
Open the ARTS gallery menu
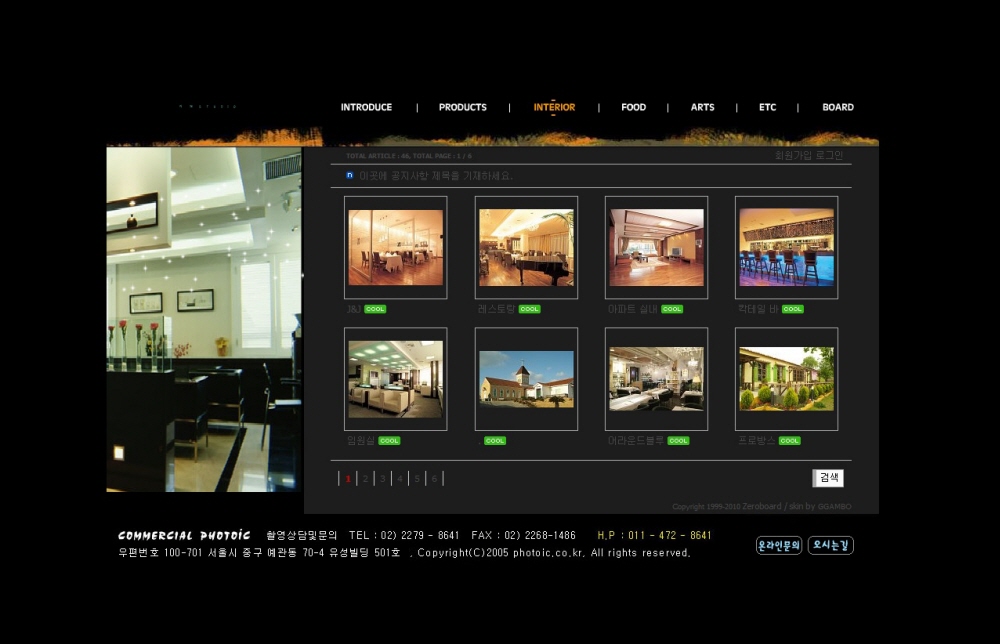(702, 107)
